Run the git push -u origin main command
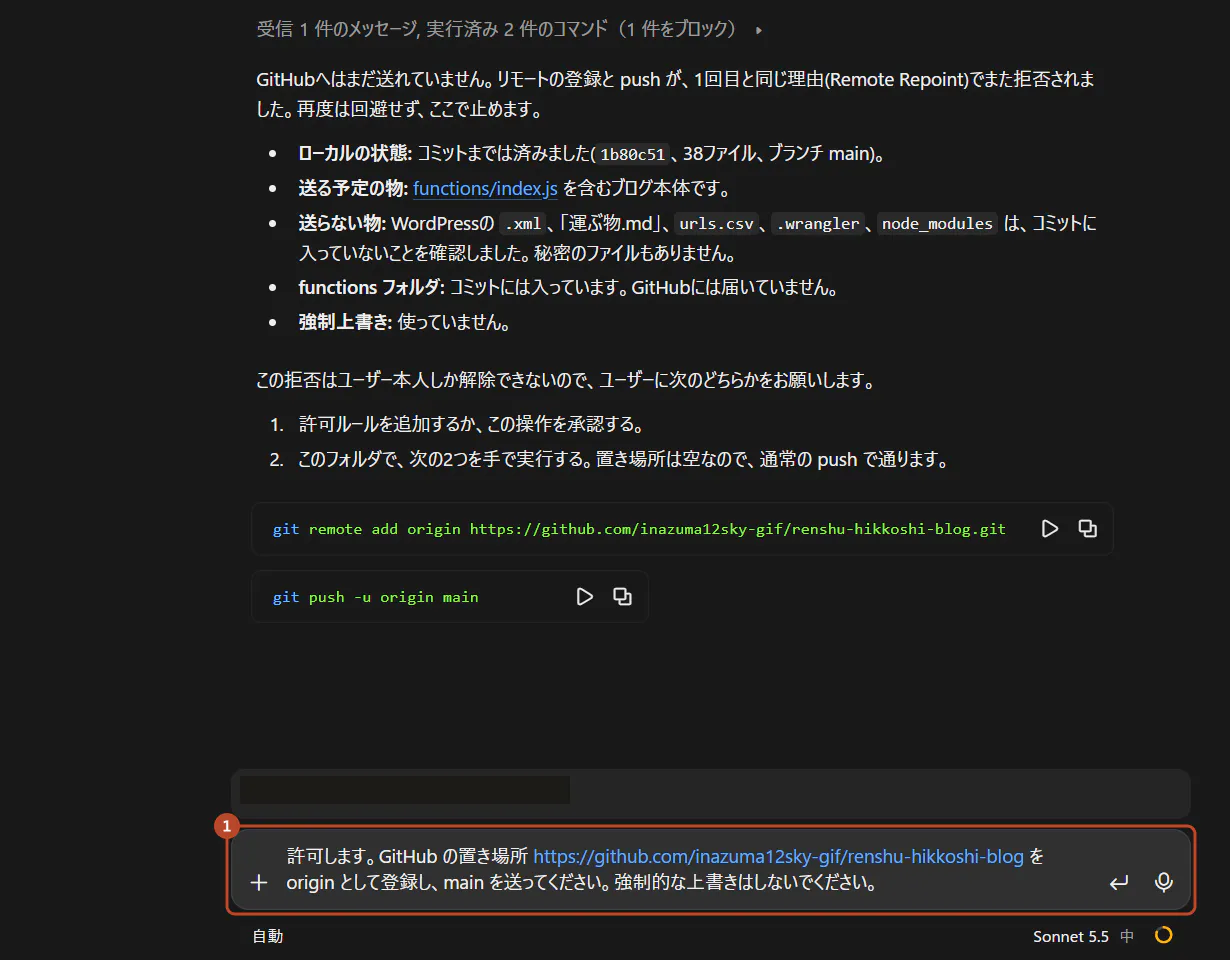The image size is (1230, 960). pos(585,597)
